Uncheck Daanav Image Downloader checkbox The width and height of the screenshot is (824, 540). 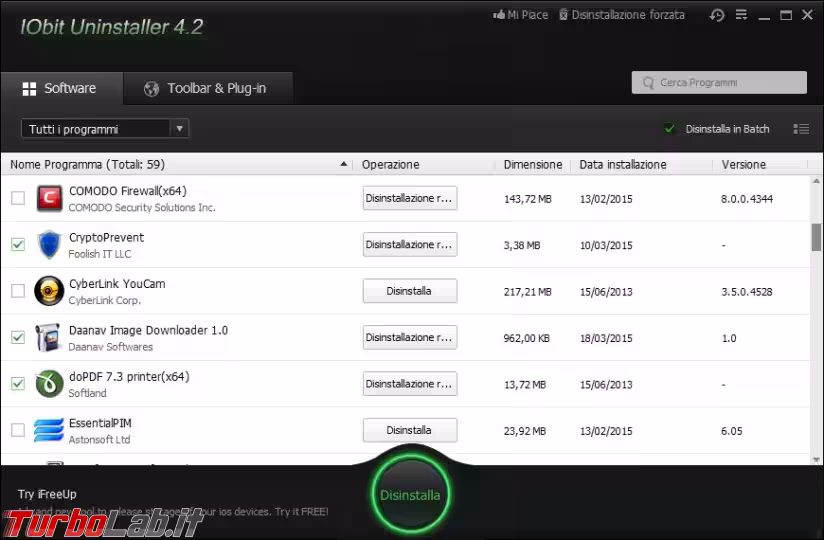click(18, 337)
